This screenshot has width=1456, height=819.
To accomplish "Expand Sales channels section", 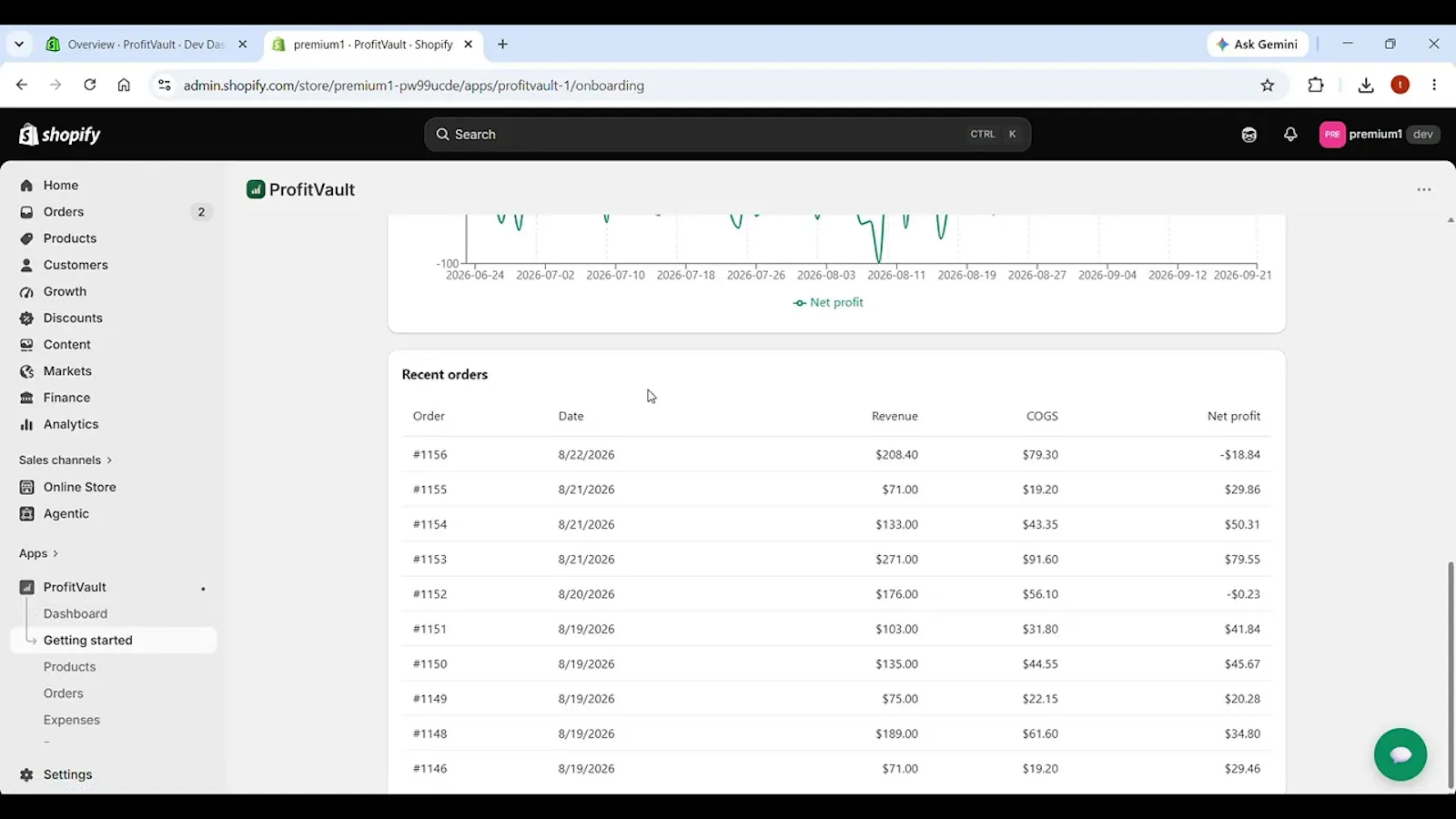I will click(x=66, y=460).
